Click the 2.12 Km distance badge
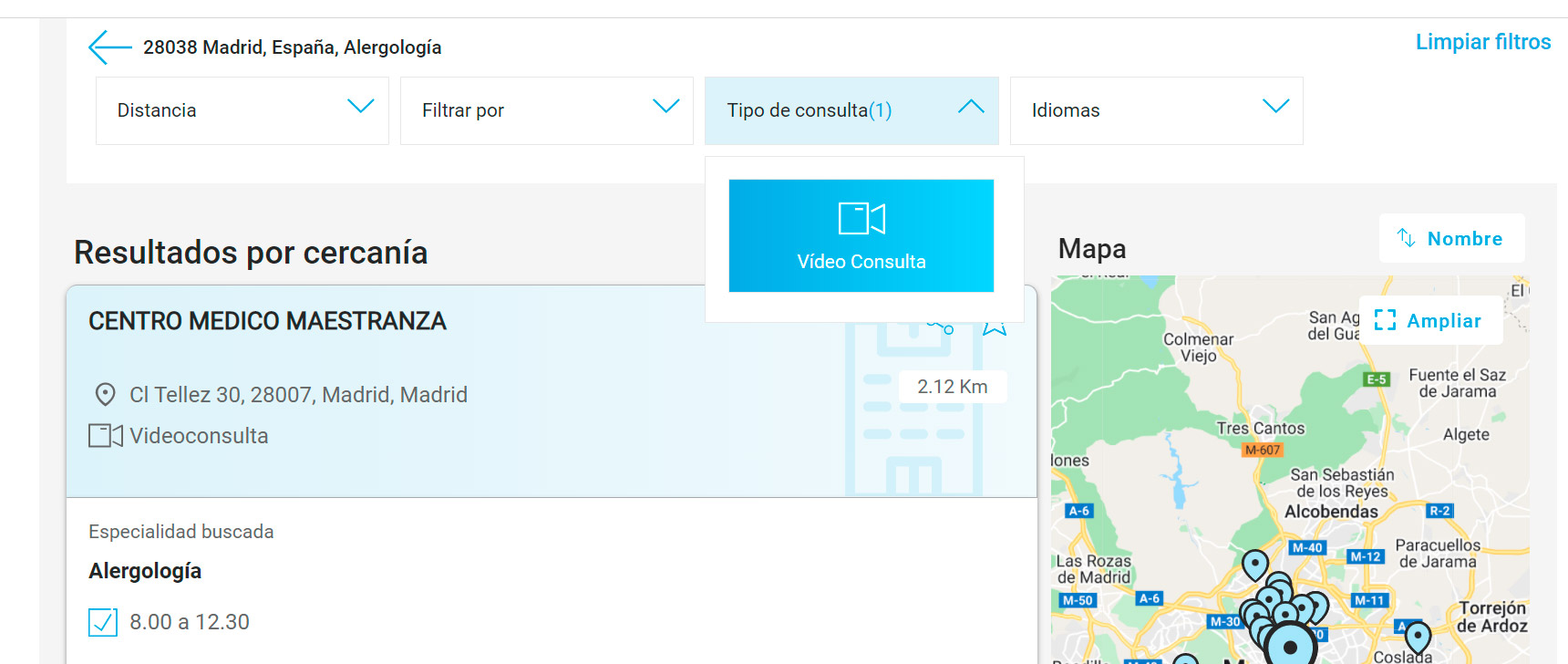 click(952, 387)
